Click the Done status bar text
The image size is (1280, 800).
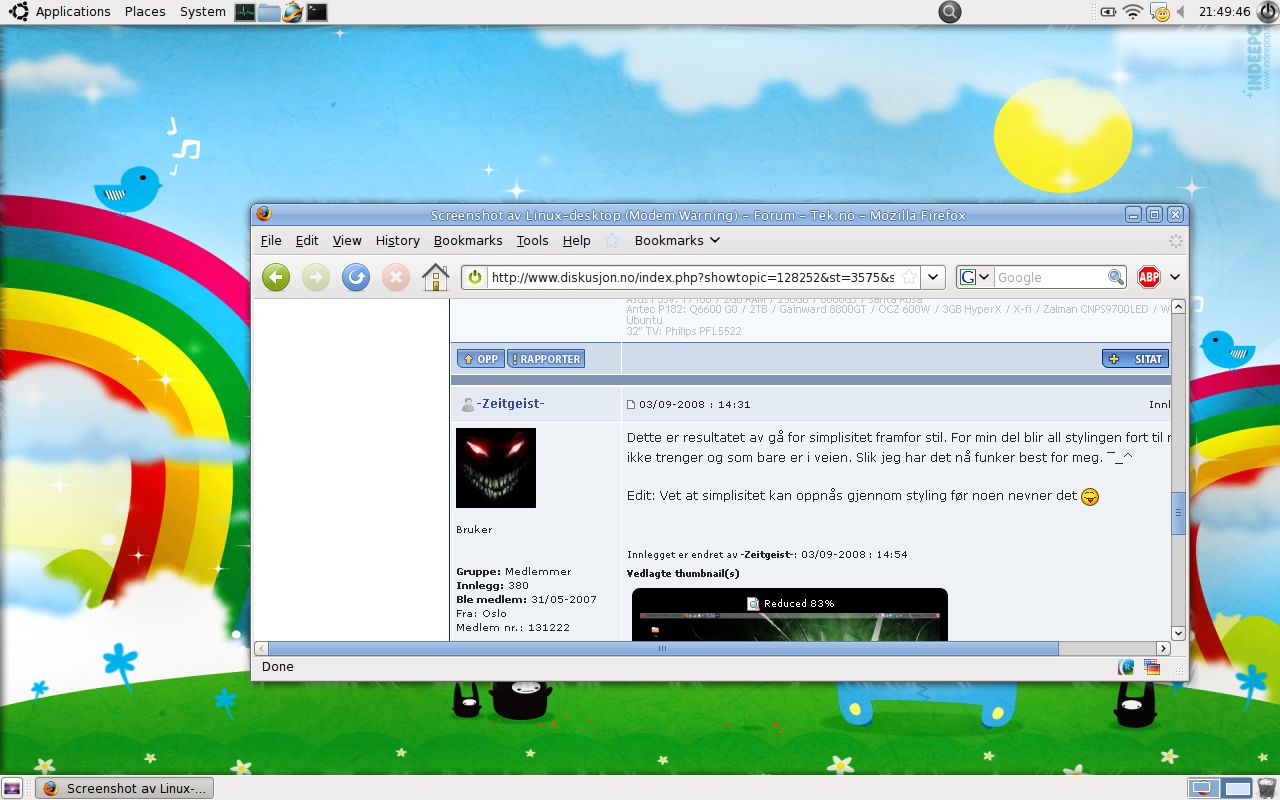pos(278,667)
